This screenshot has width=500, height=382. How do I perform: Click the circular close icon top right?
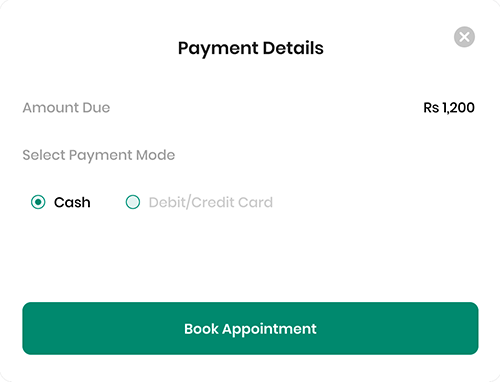(x=464, y=37)
